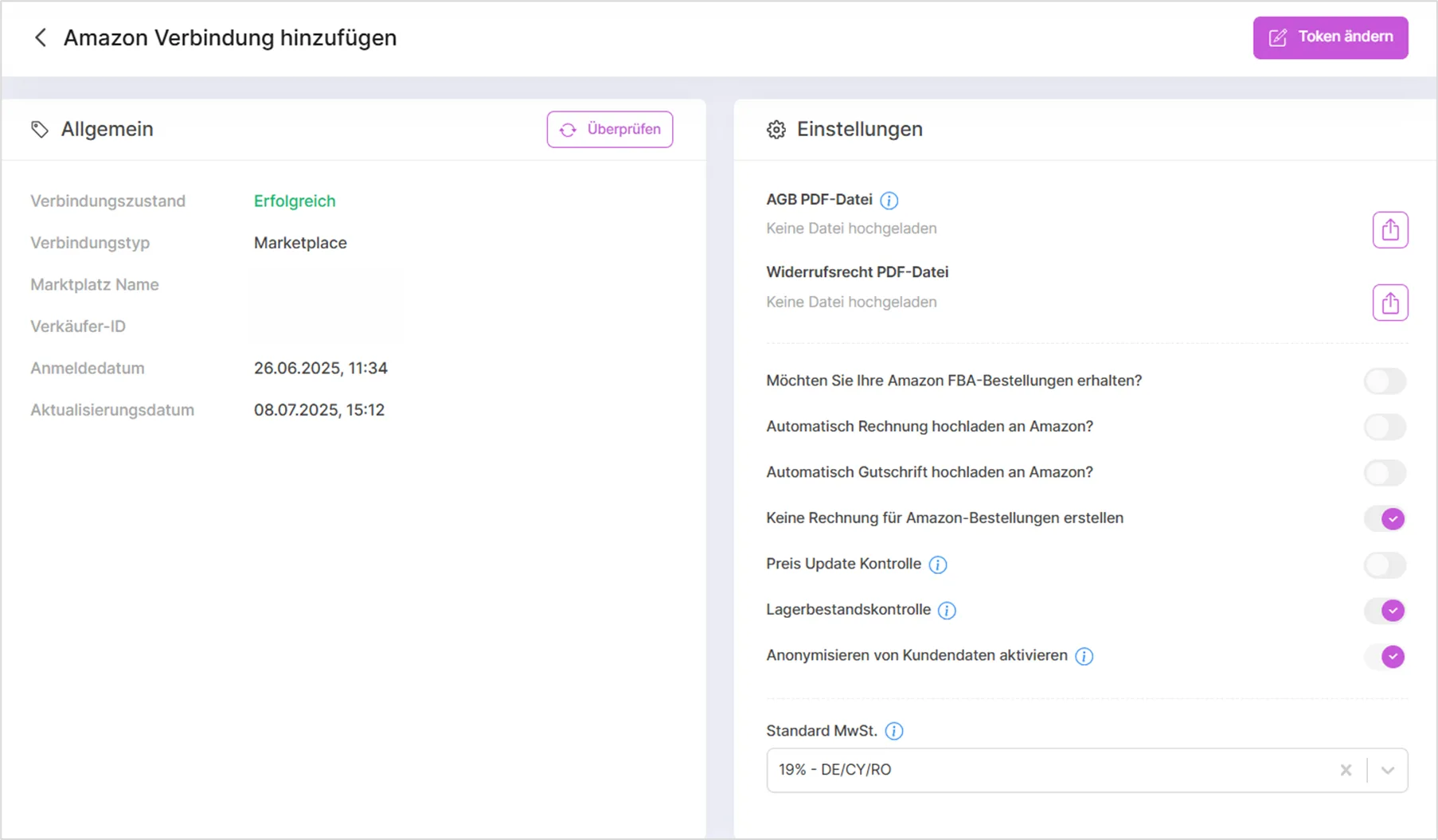1438x840 pixels.
Task: Enable Automatisch Rechnung hochladen toggle
Action: pos(1385,427)
